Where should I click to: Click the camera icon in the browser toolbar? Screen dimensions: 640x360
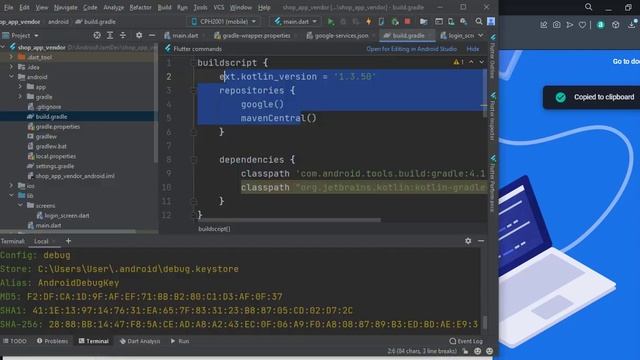click(556, 25)
